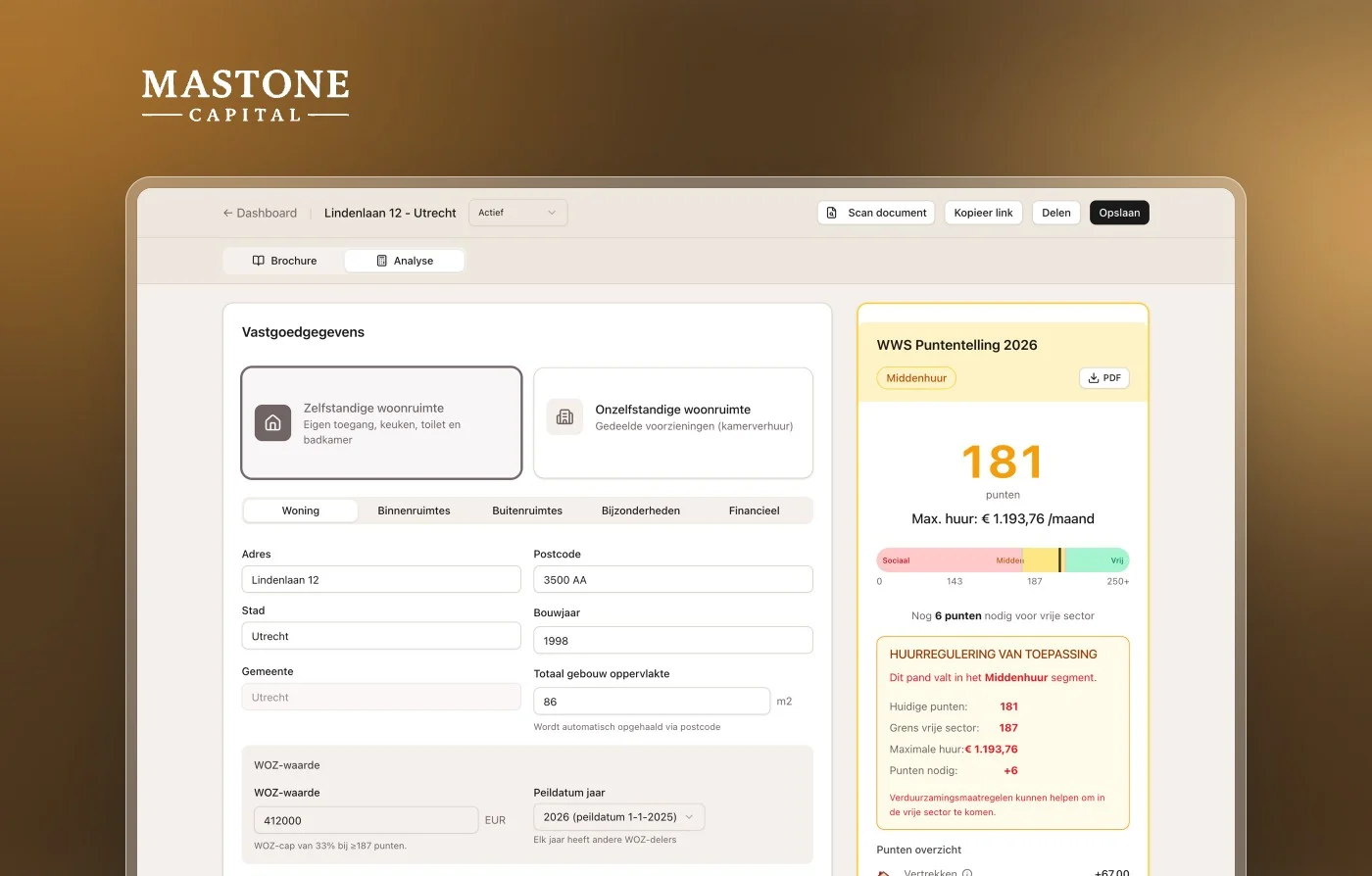The image size is (1372, 876).
Task: Save changes with the Opslaan button
Action: (1119, 213)
